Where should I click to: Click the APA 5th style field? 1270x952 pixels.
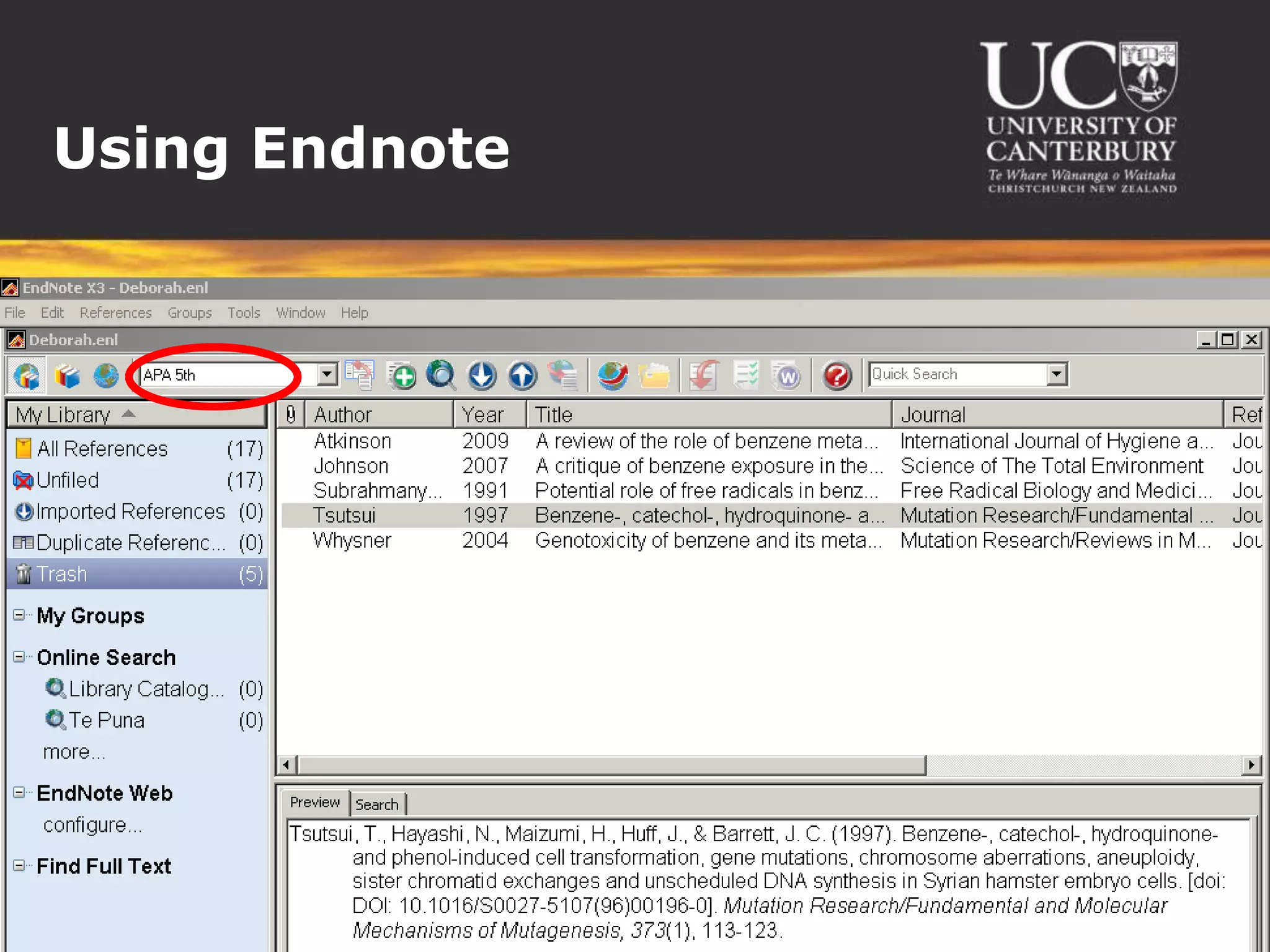(228, 375)
